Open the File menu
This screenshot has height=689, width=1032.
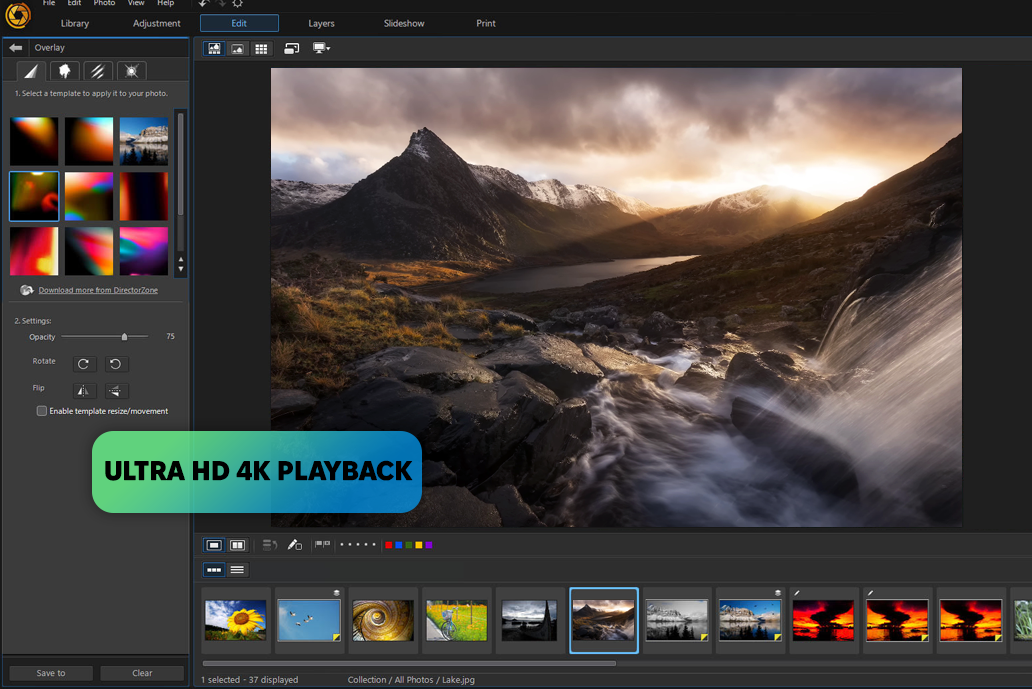pyautogui.click(x=49, y=3)
